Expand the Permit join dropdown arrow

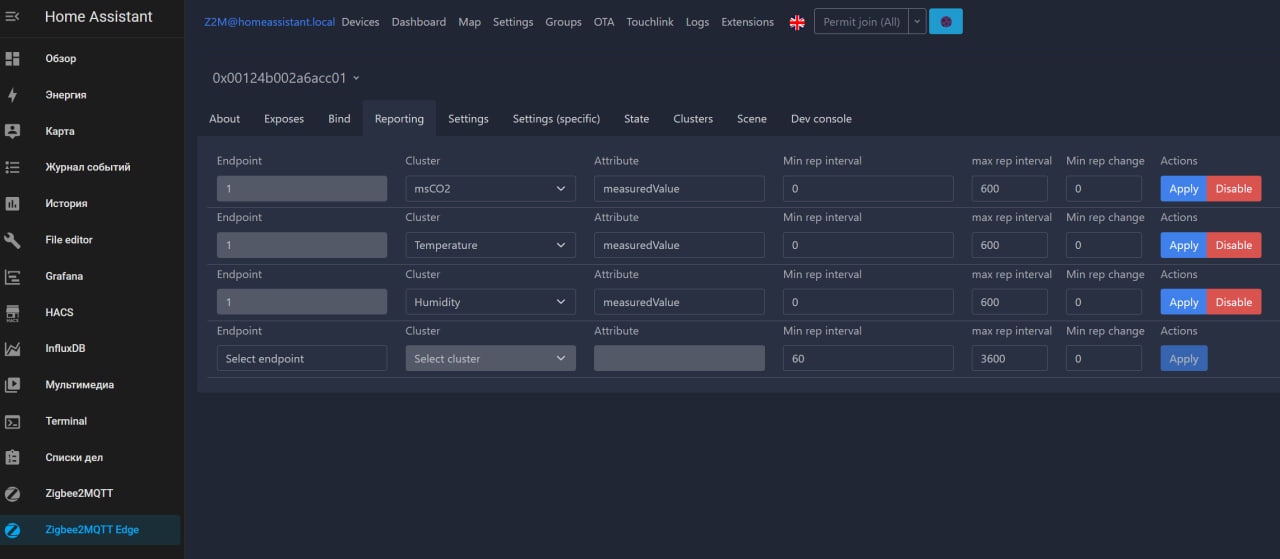[917, 22]
